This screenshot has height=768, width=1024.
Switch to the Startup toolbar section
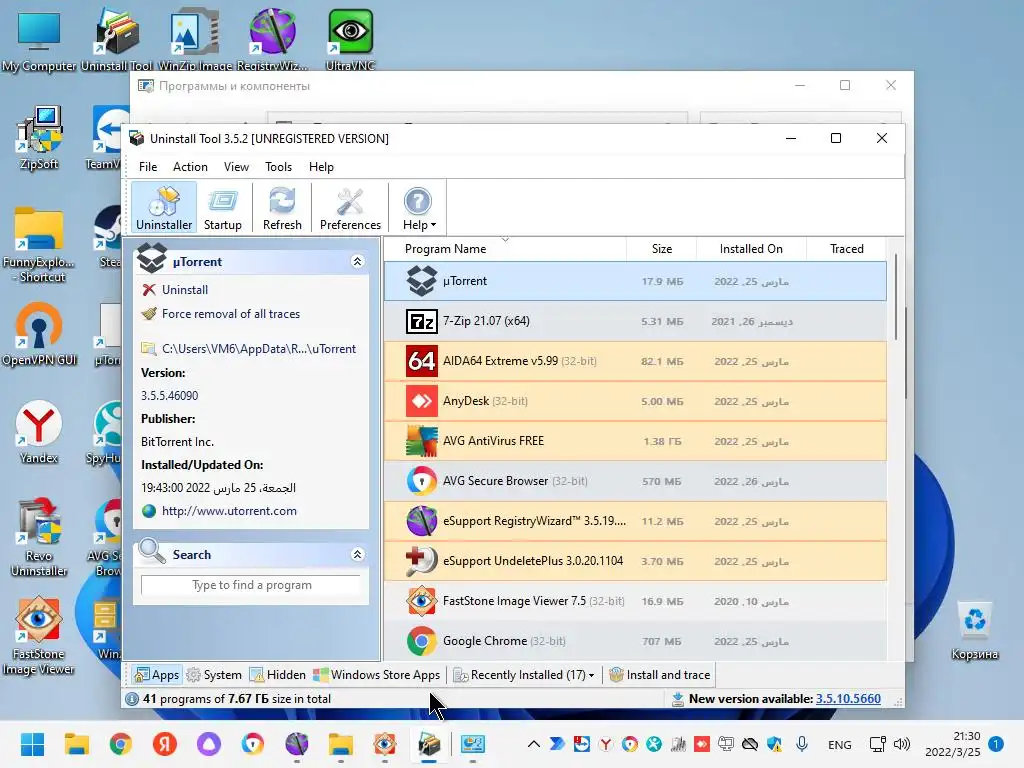223,208
